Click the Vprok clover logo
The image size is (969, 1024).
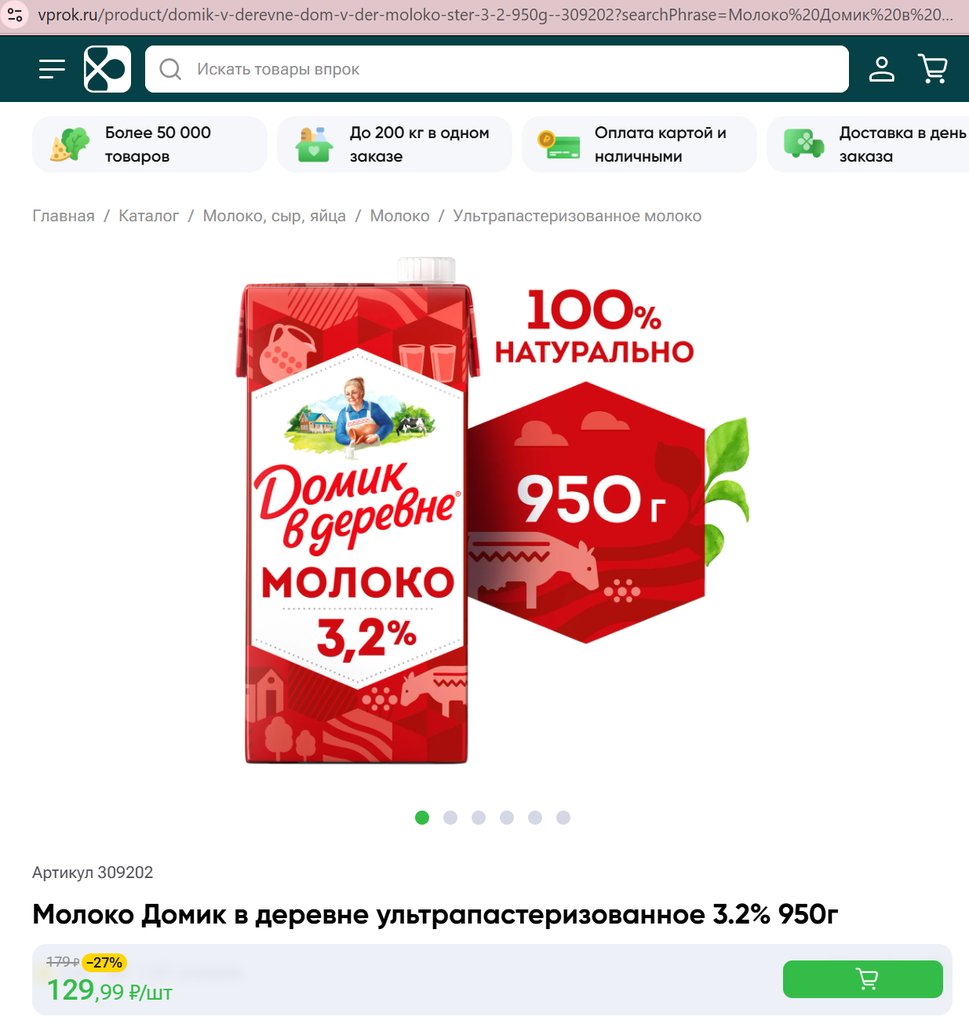(107, 69)
